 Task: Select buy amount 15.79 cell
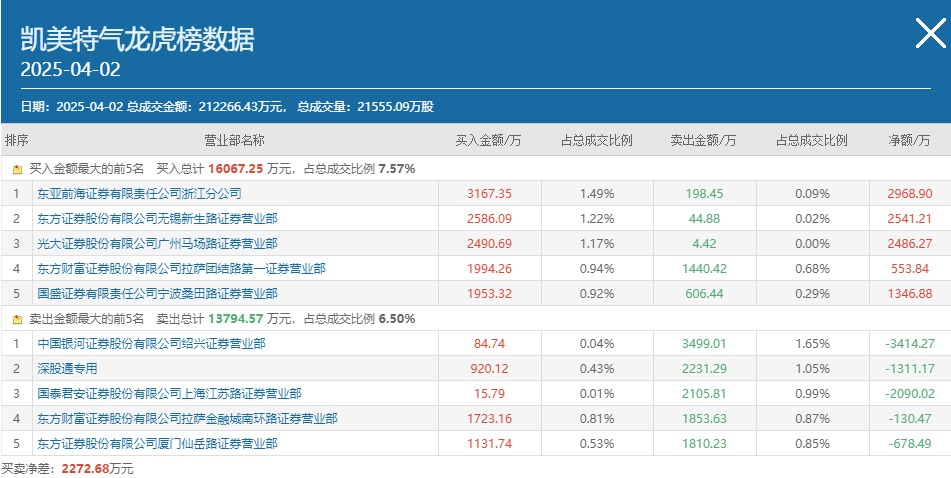[489, 394]
